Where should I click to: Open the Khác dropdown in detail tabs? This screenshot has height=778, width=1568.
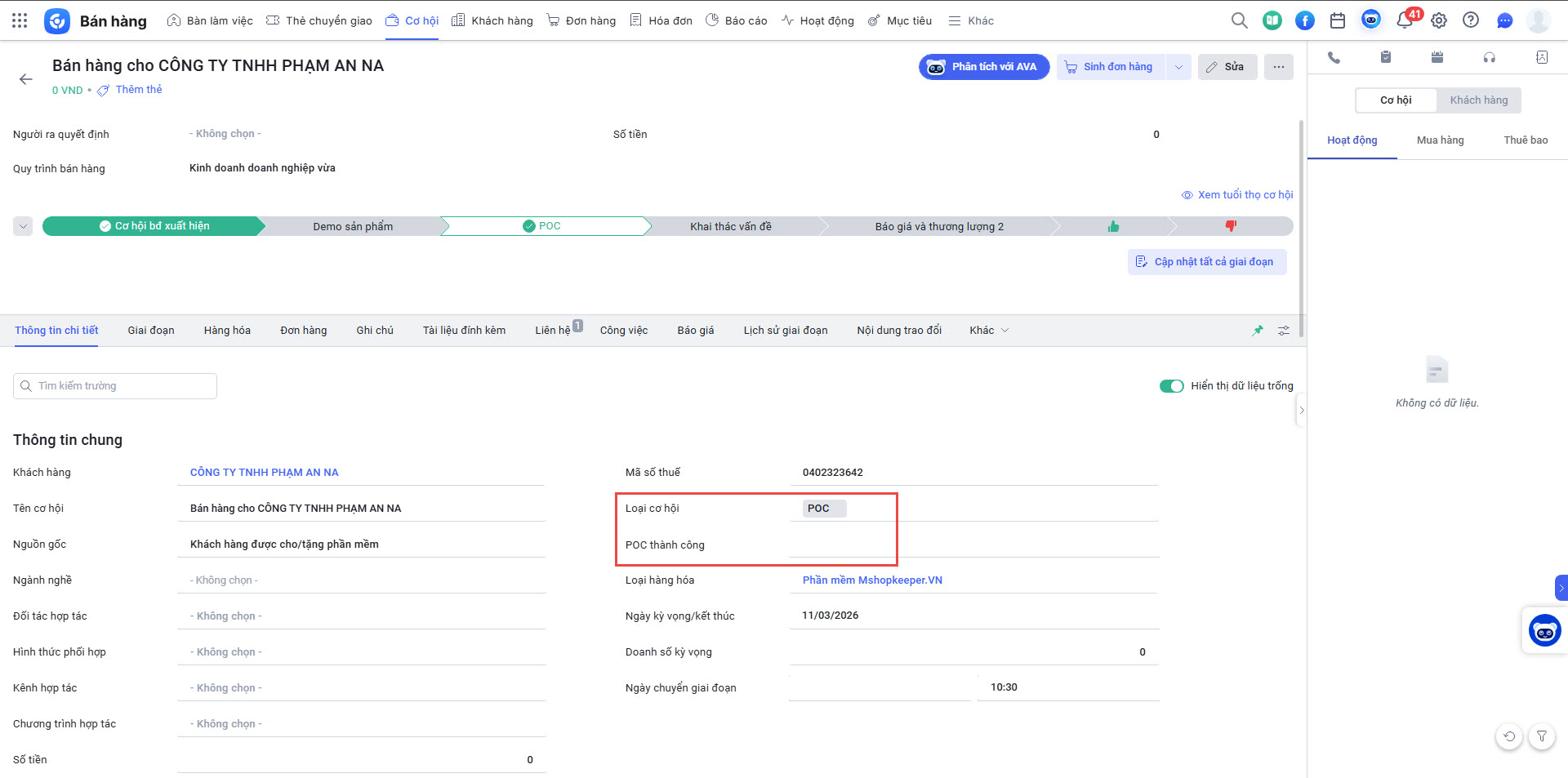point(988,331)
